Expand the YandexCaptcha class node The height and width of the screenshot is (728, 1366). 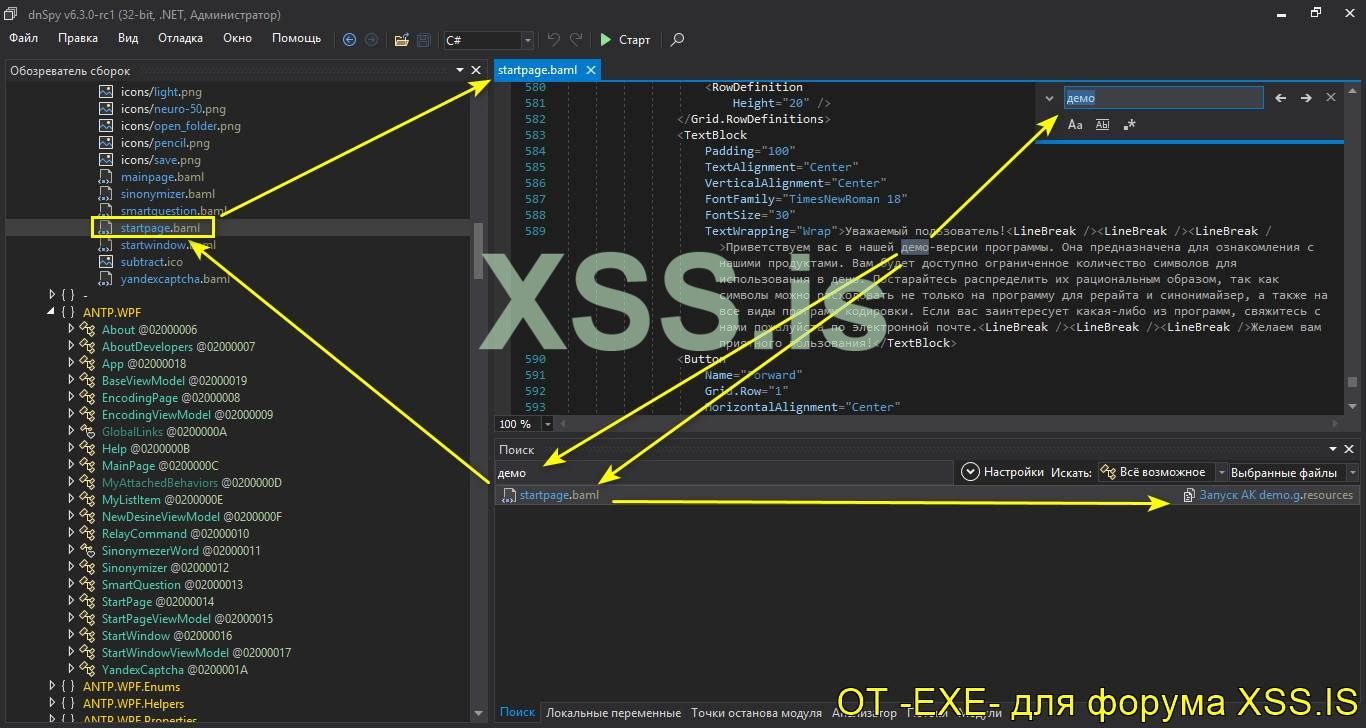71,669
